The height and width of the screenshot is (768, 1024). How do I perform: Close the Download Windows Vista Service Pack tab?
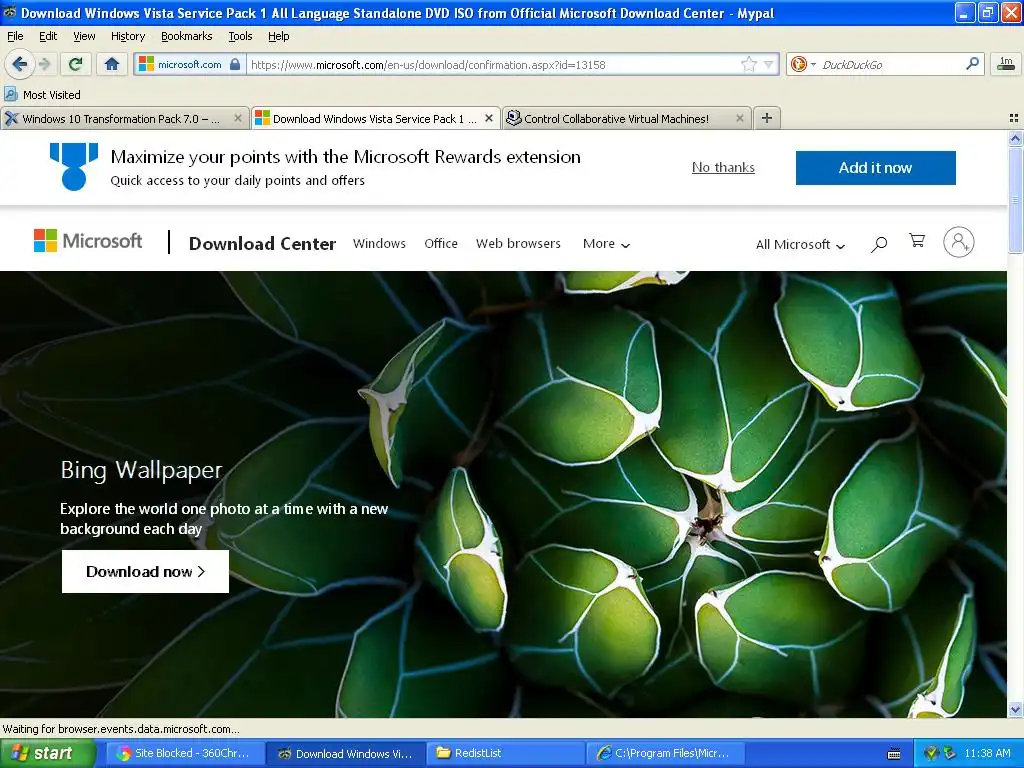coord(488,118)
